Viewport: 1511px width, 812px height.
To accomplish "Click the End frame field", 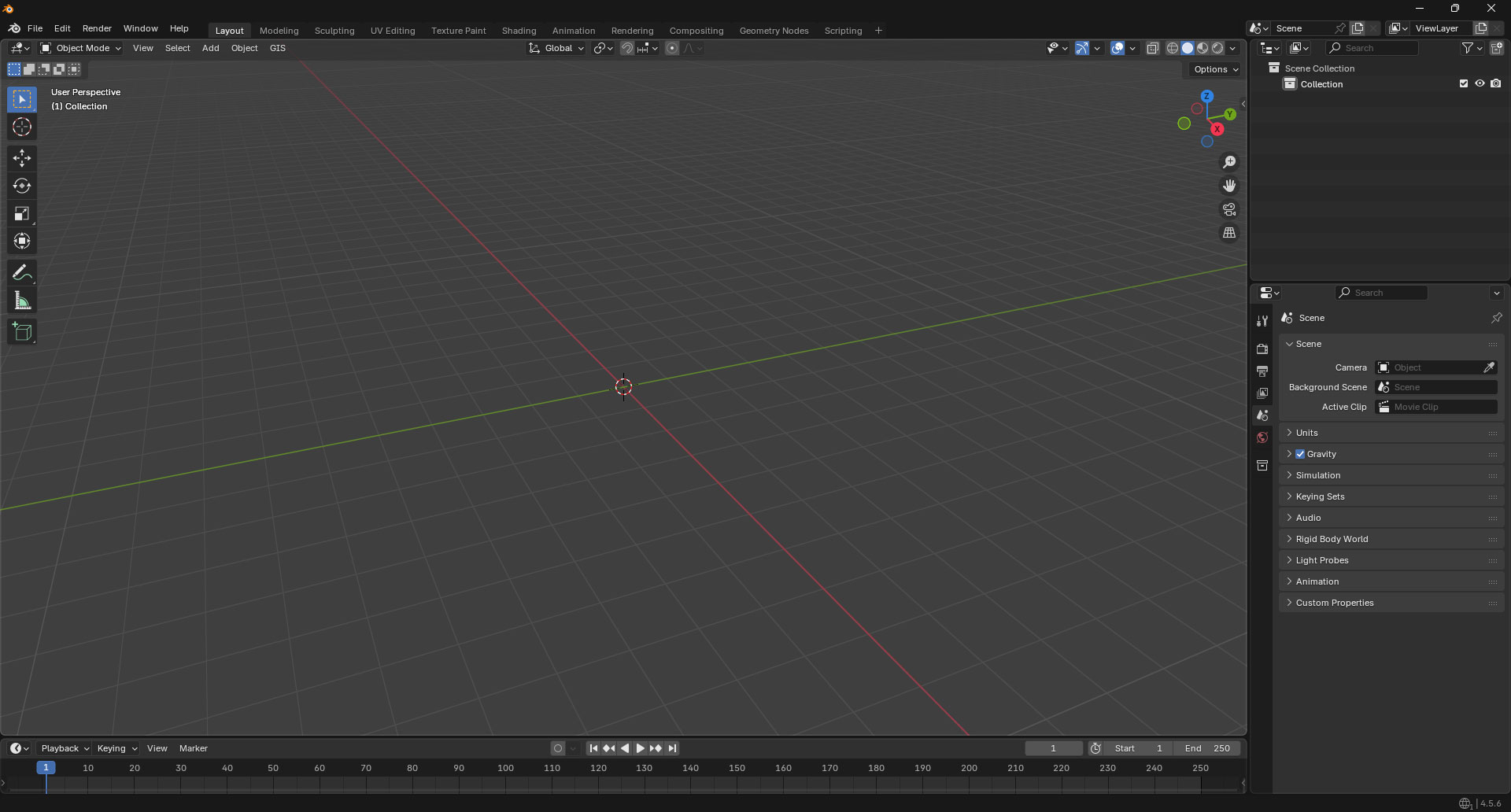I will (1207, 748).
